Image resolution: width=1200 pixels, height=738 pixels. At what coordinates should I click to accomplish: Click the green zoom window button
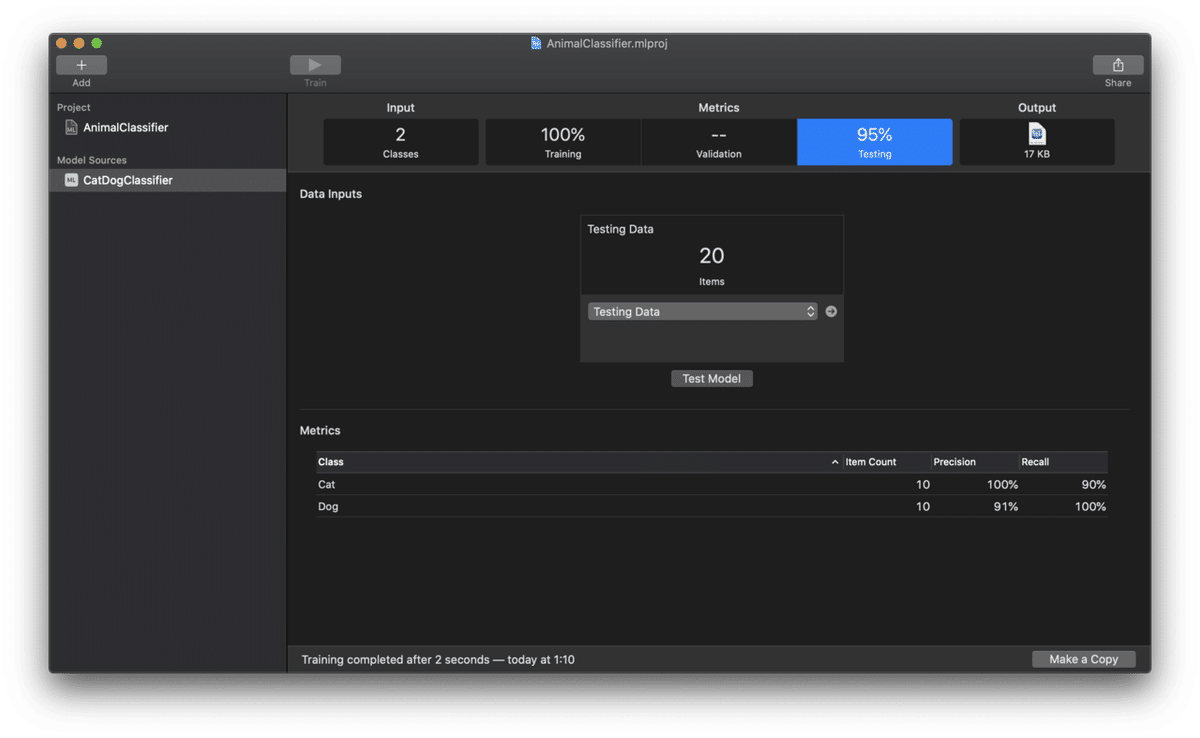coord(97,43)
